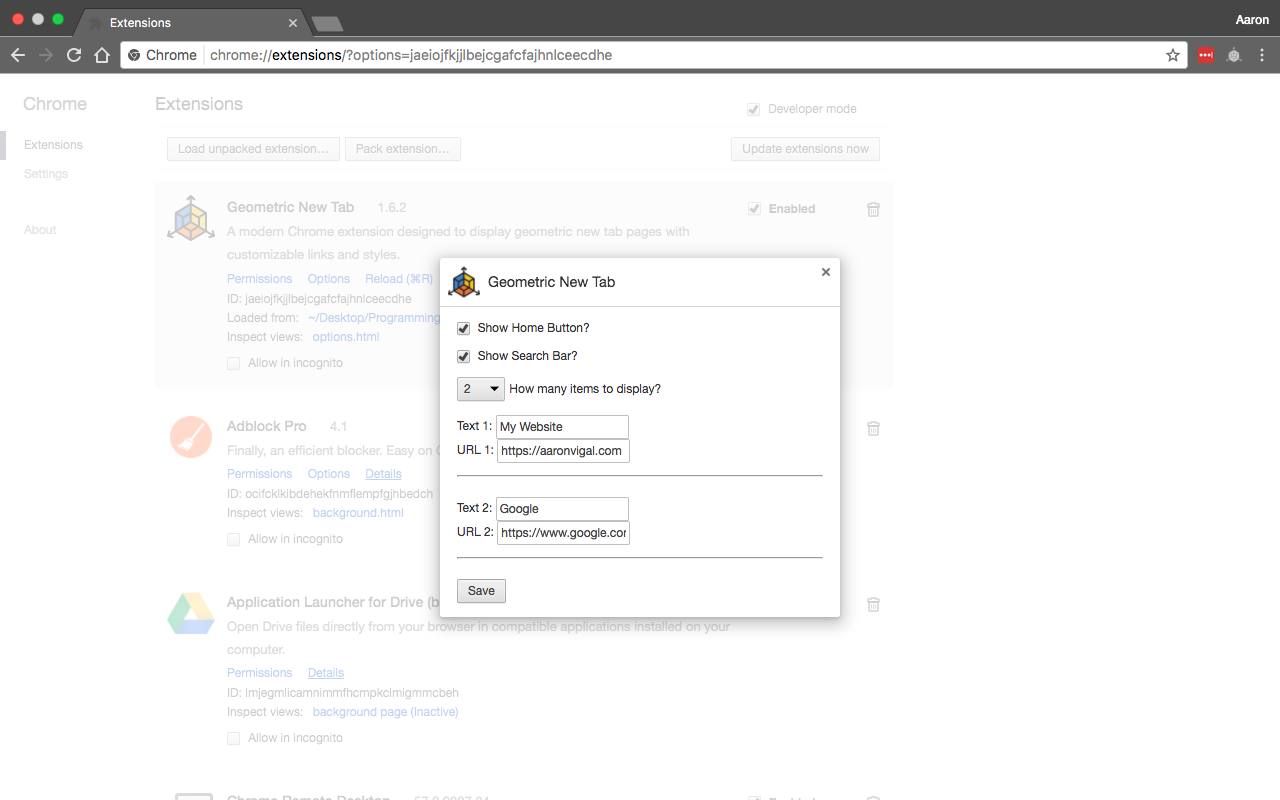Click the trash icon for Geometric New Tab
1280x800 pixels.
pos(873,209)
